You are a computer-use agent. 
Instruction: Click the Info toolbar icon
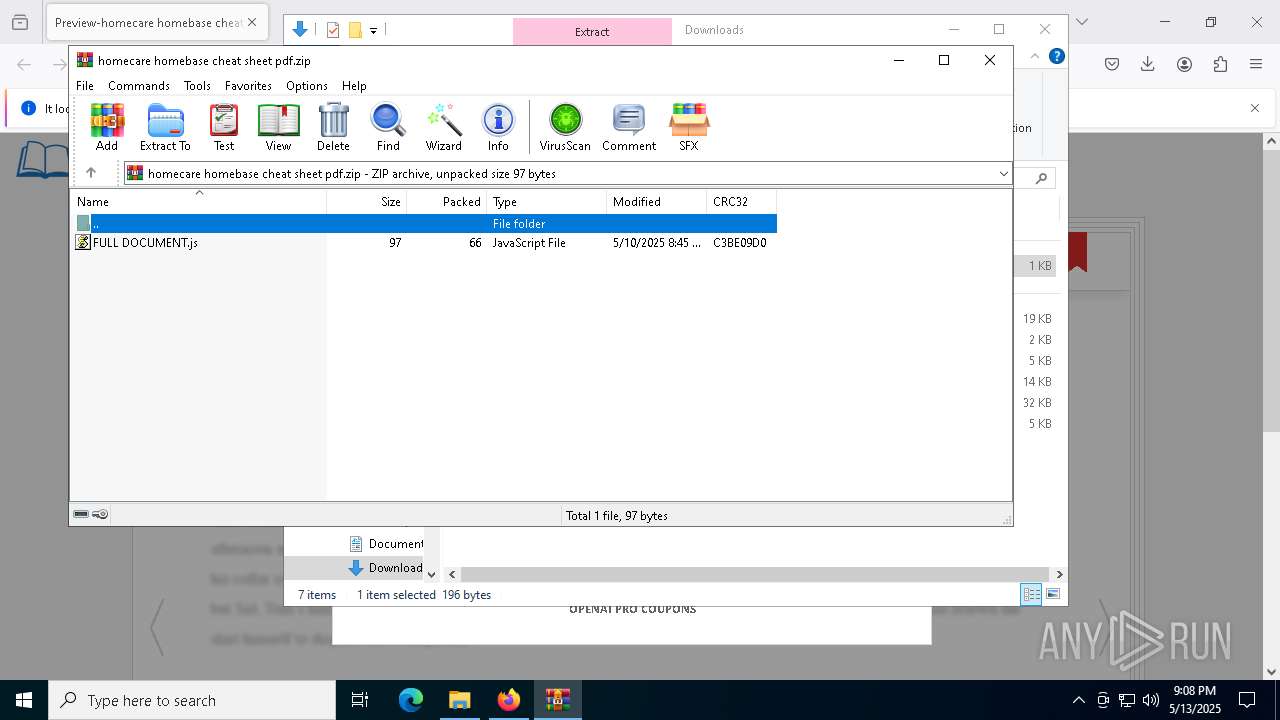[x=498, y=127]
